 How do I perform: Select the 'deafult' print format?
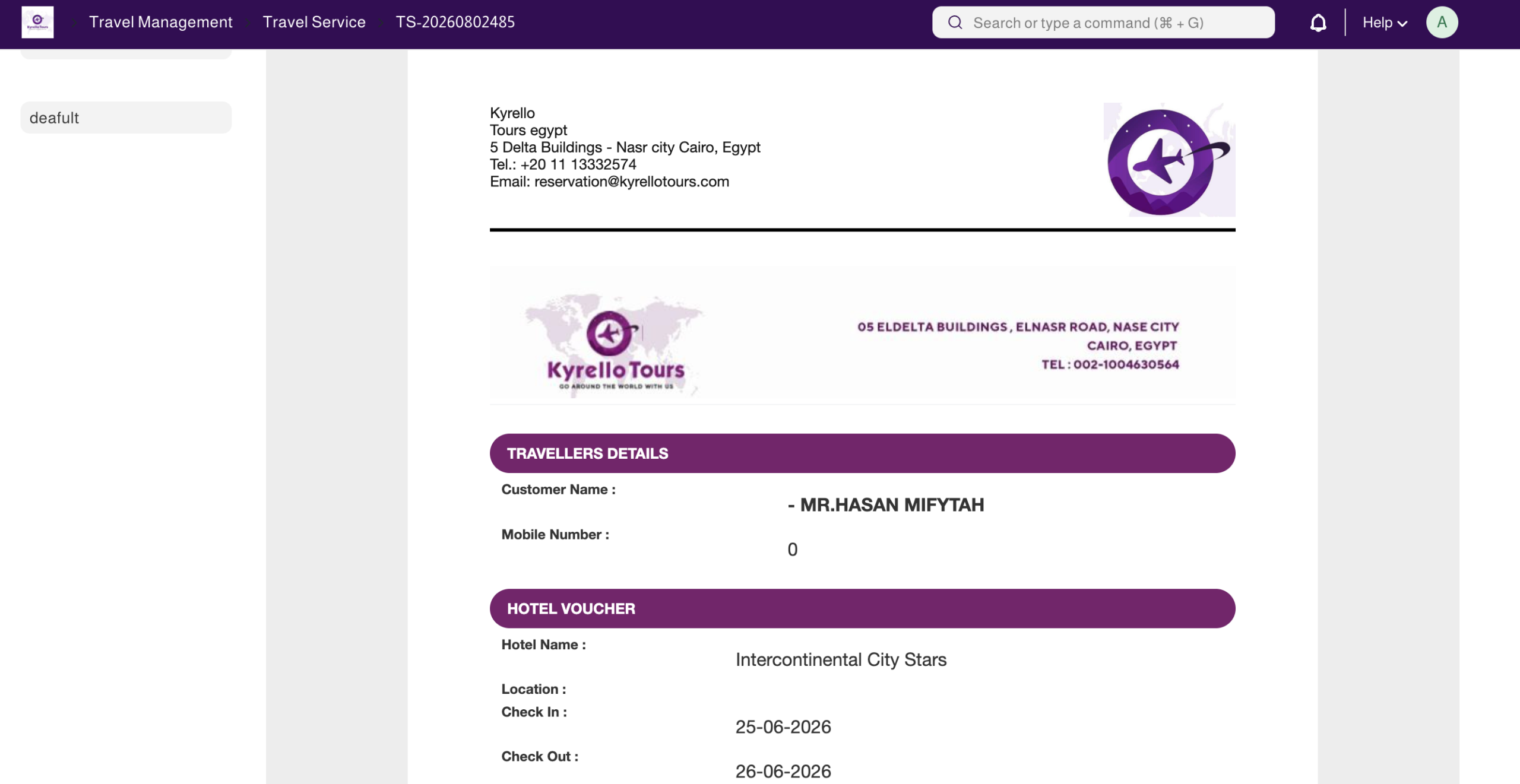126,118
